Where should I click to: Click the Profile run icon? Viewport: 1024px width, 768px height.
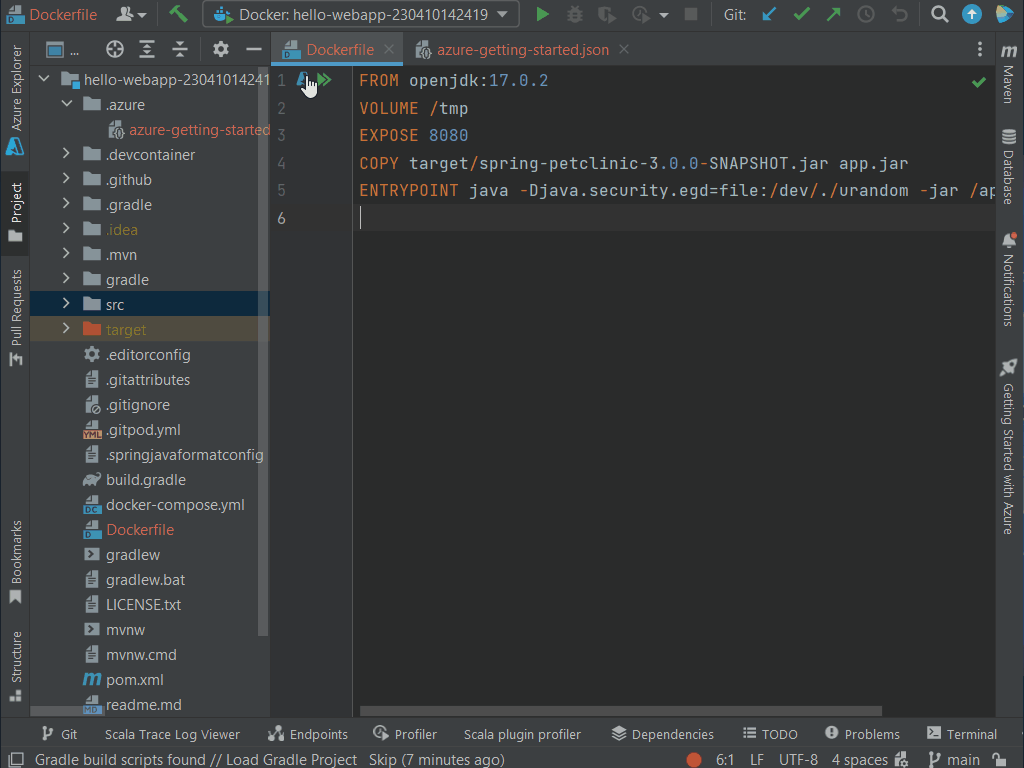641,14
